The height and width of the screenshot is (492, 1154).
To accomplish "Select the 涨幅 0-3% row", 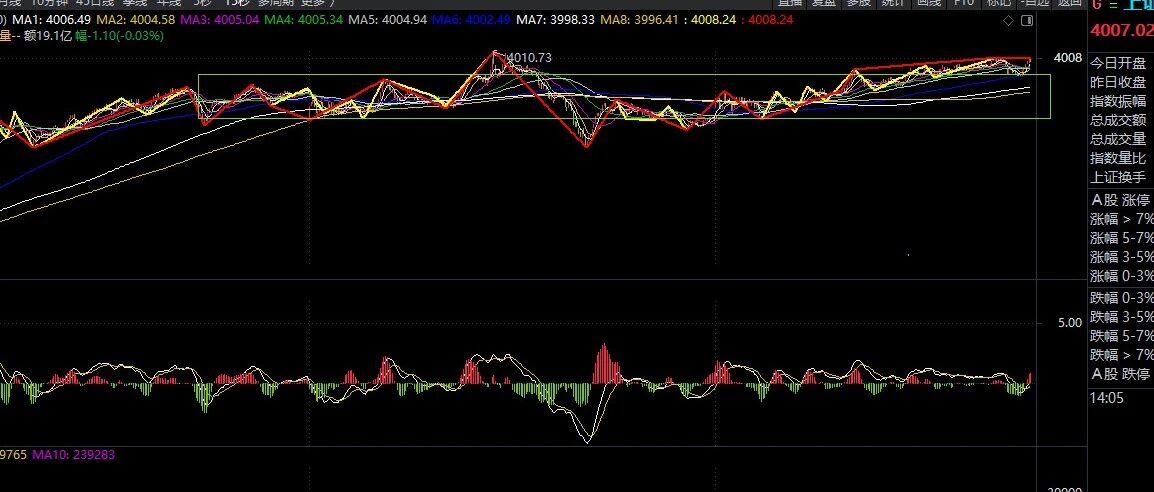I will pyautogui.click(x=1120, y=277).
